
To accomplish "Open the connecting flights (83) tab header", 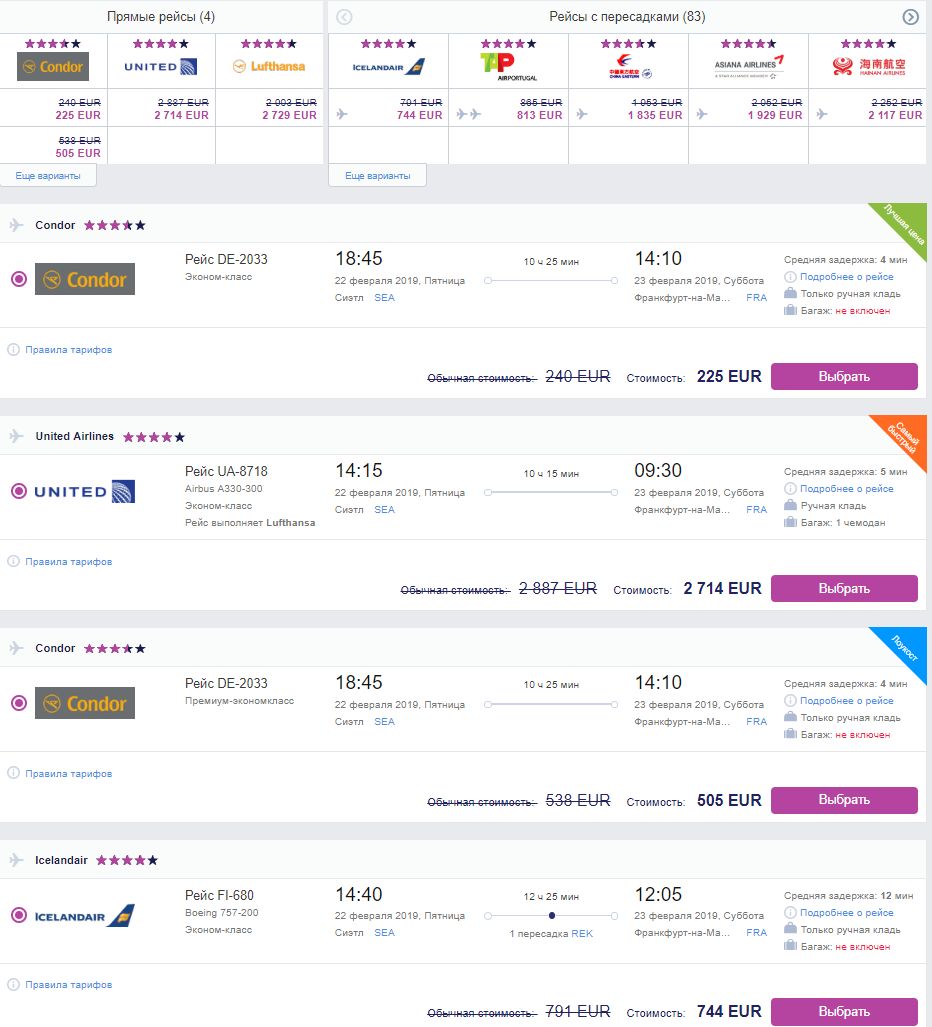I will click(627, 17).
